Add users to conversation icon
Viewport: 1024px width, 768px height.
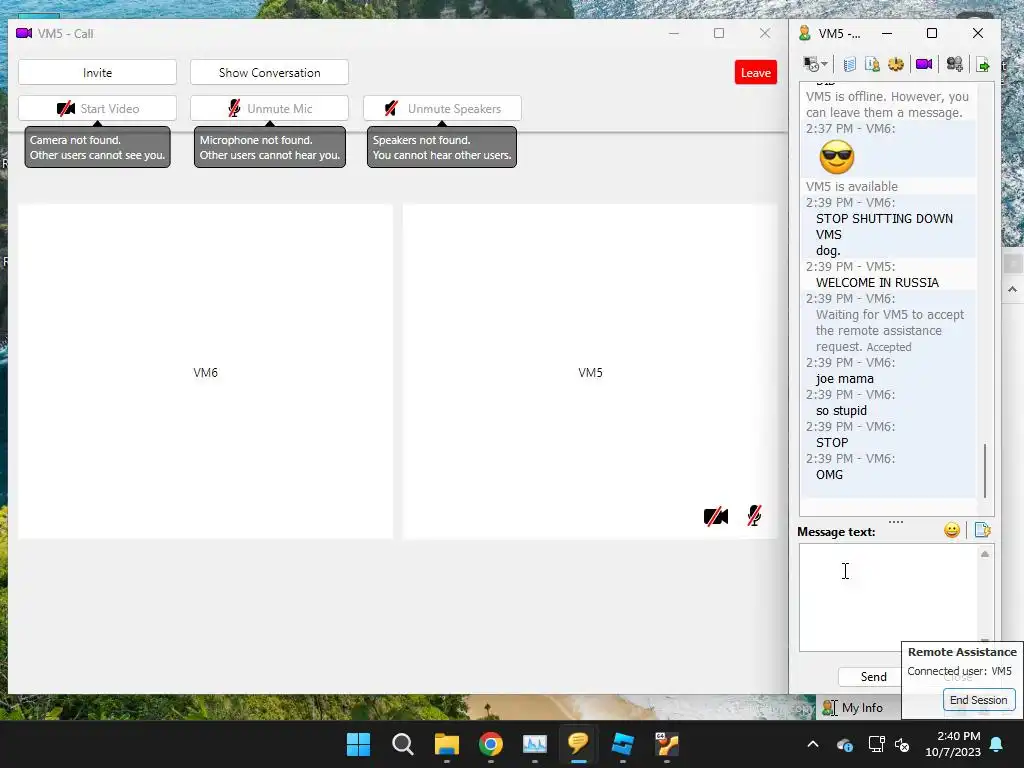click(x=954, y=64)
